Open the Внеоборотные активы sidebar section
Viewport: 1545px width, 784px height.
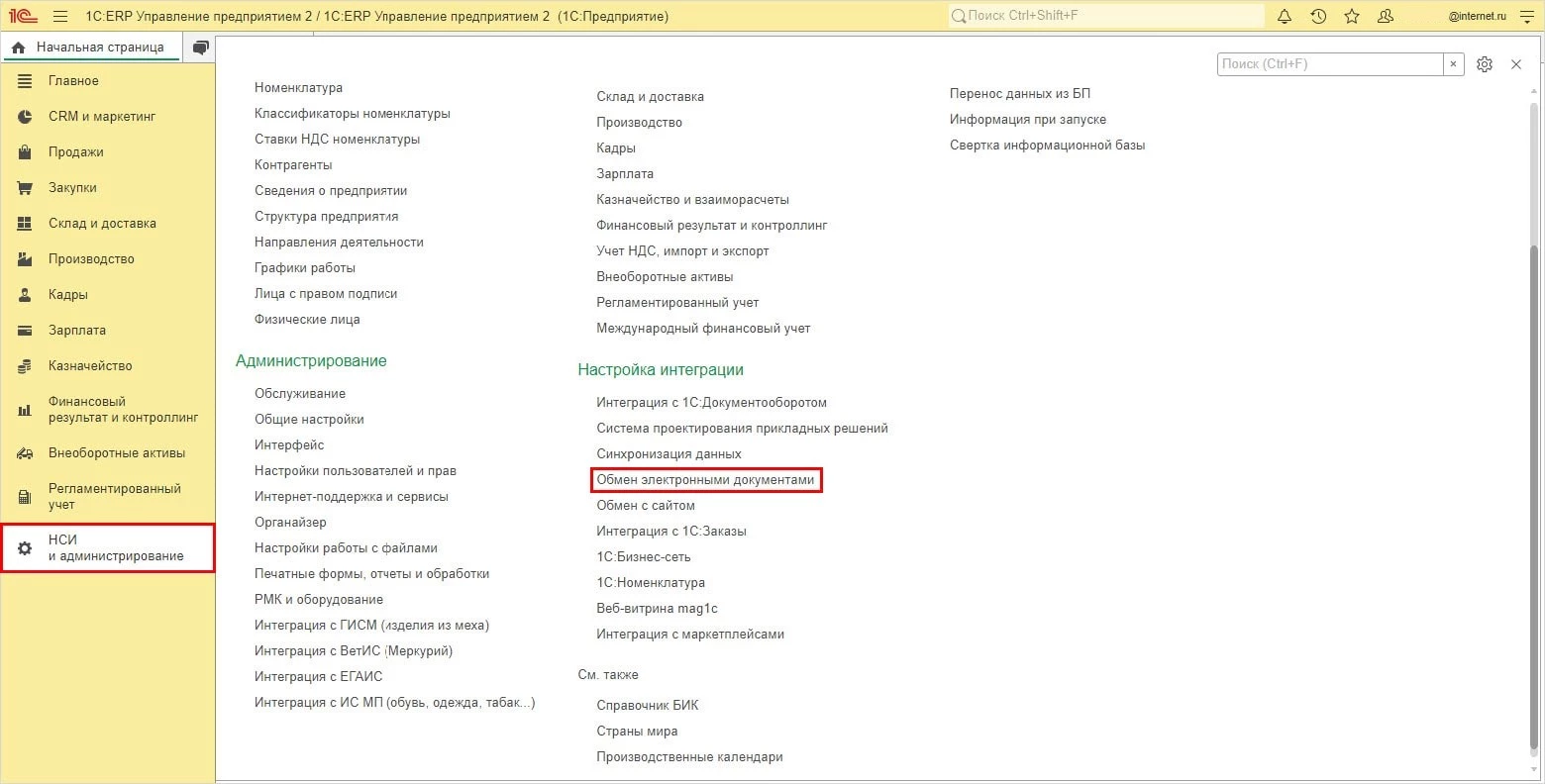pos(108,453)
